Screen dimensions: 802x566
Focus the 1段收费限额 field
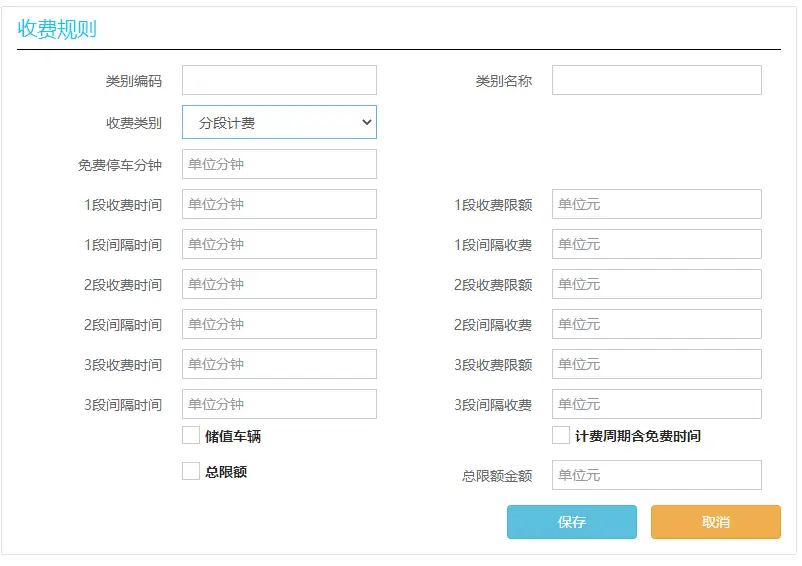[656, 204]
